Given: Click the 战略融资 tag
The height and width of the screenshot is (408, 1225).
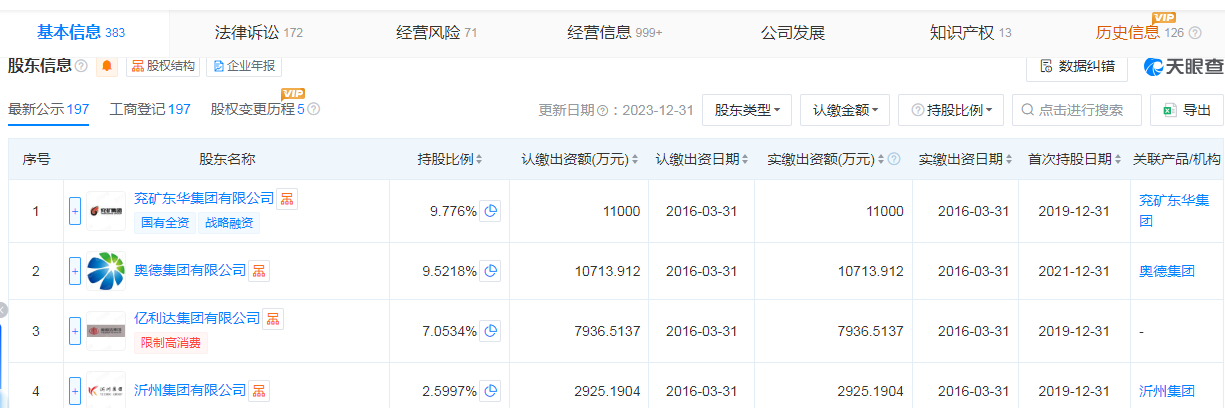Looking at the screenshot, I should (229, 223).
